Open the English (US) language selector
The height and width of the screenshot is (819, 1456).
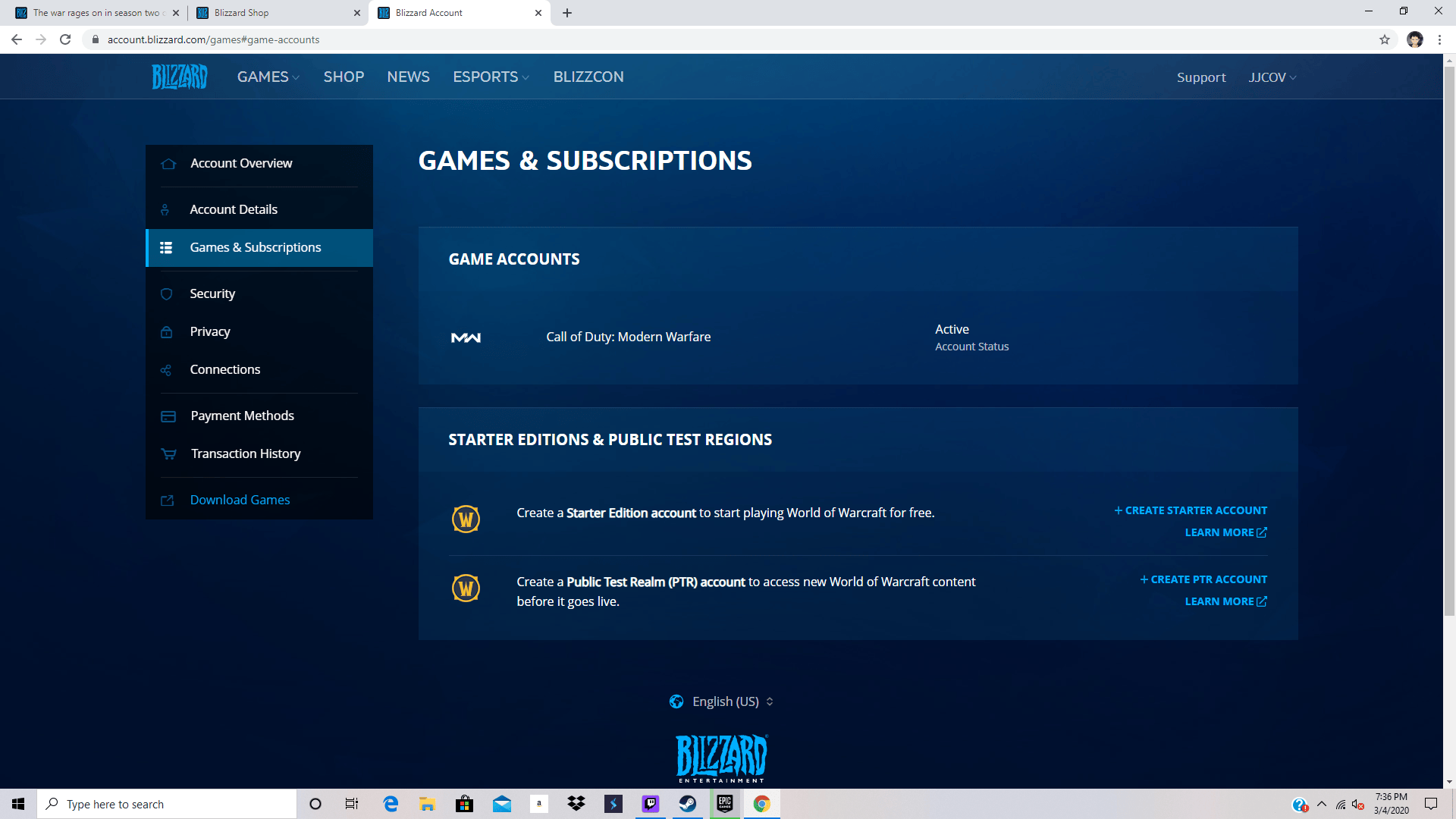click(x=722, y=701)
